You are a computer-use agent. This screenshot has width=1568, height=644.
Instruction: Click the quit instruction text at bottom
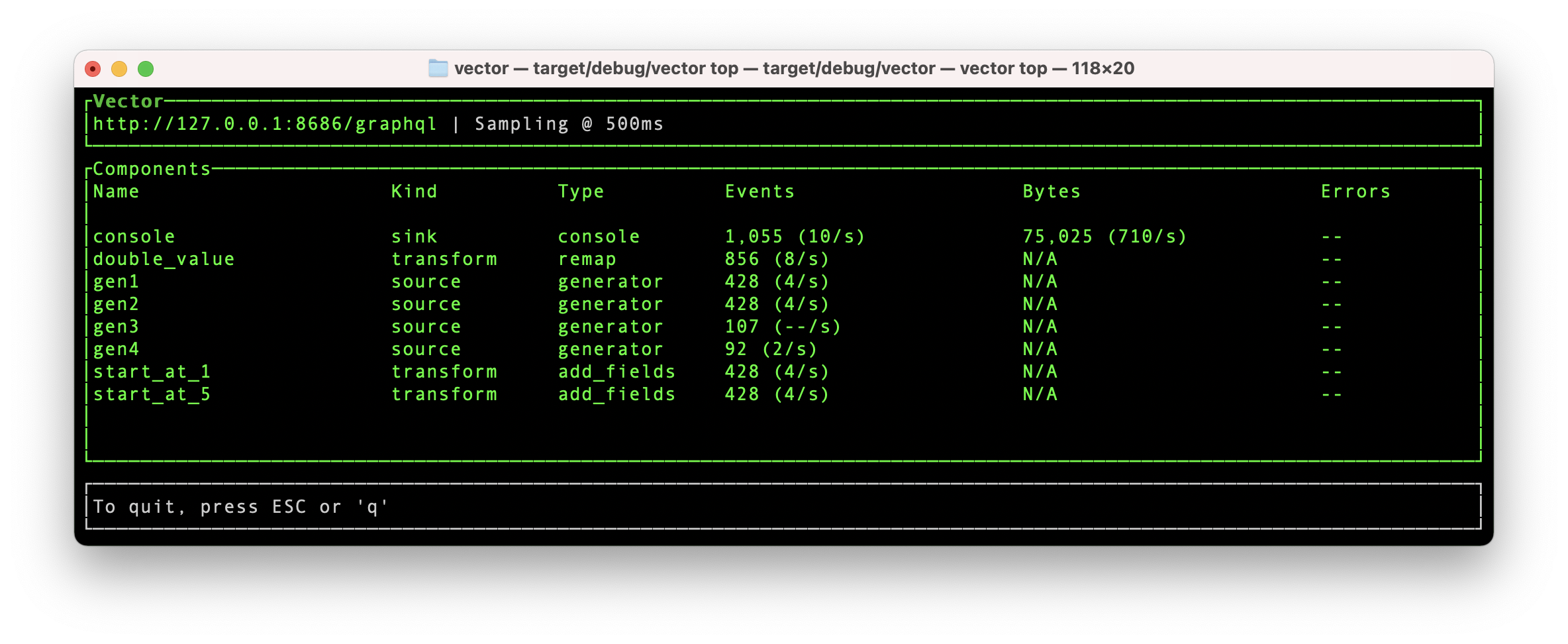240,507
